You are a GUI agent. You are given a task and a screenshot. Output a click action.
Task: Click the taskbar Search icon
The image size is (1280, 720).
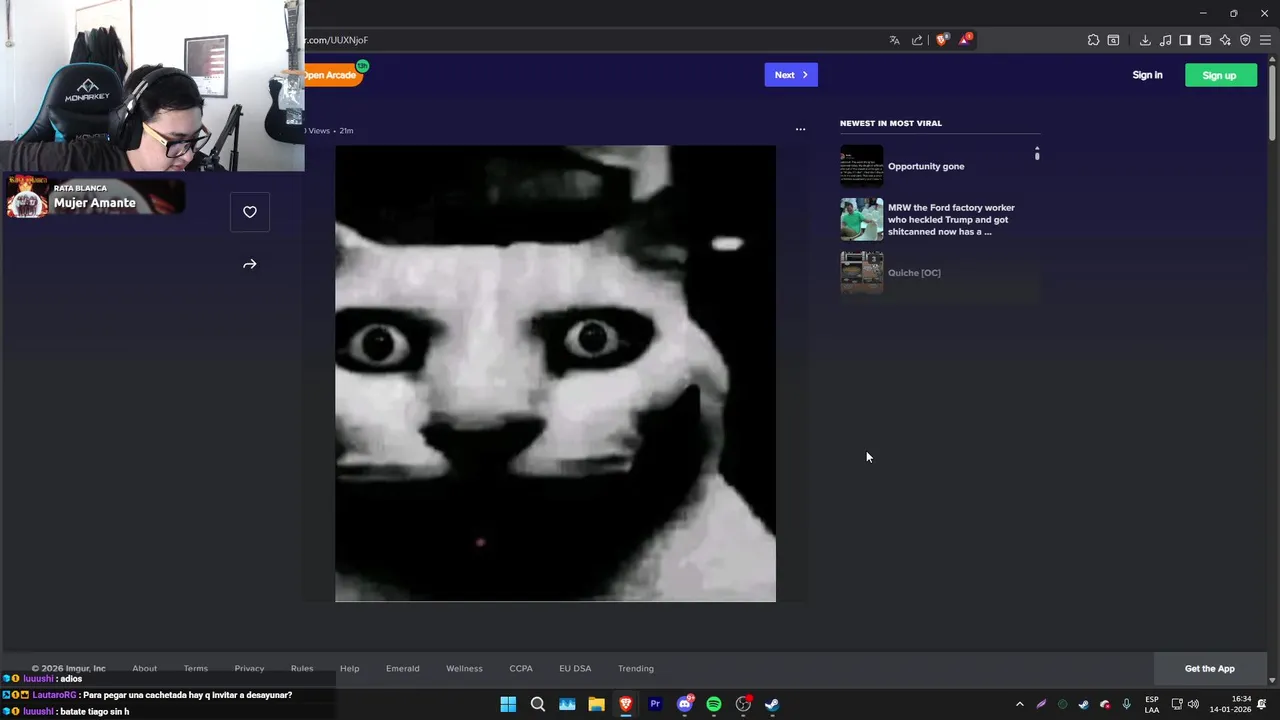click(x=538, y=704)
